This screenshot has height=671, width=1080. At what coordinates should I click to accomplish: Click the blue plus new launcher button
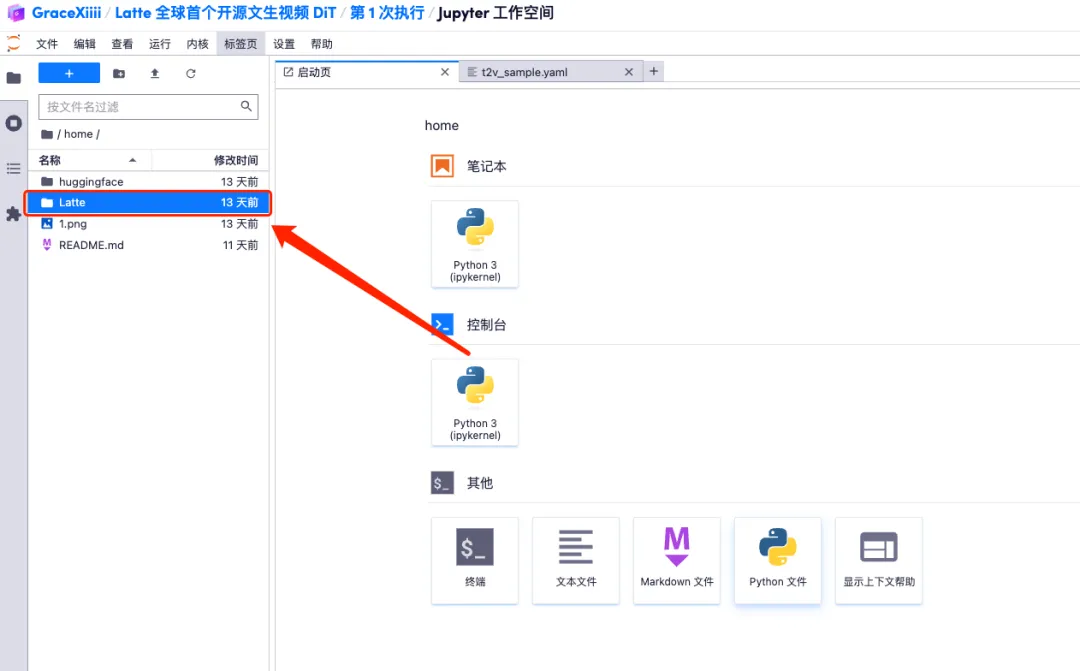pos(69,73)
